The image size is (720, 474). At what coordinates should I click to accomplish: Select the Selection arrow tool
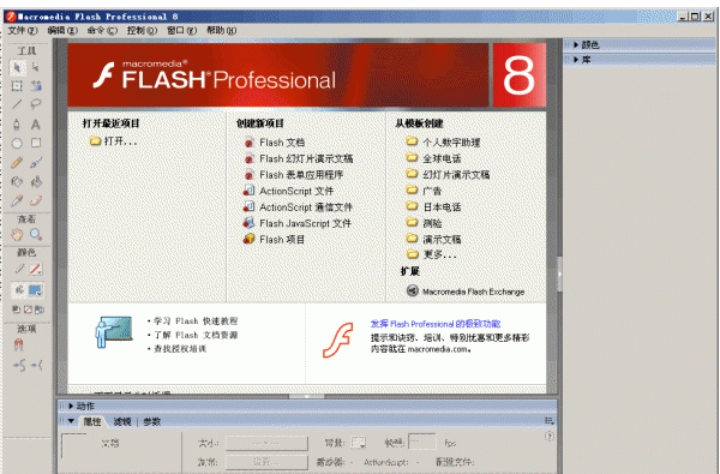click(x=17, y=68)
